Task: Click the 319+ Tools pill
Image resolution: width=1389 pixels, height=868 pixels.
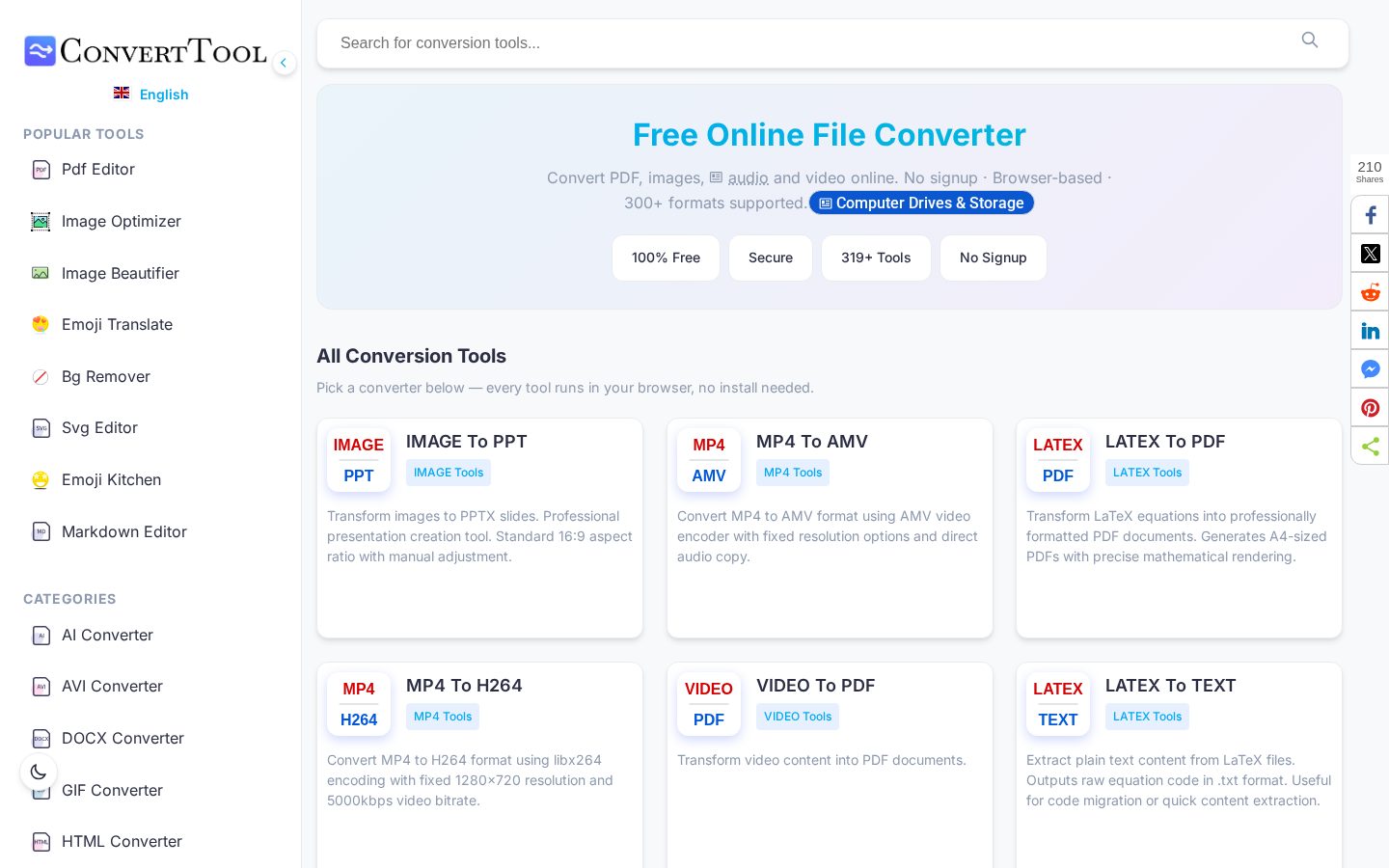Action: pos(876,258)
